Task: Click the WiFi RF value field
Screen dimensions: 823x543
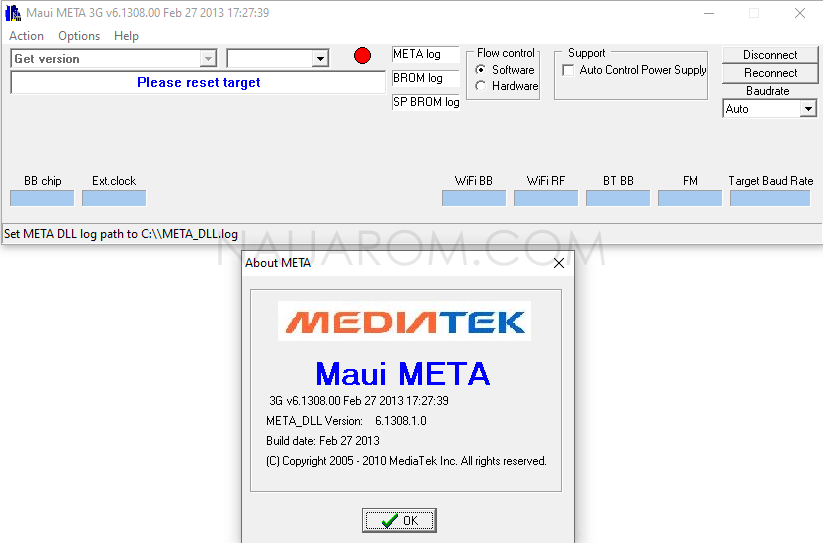Action: coord(546,198)
